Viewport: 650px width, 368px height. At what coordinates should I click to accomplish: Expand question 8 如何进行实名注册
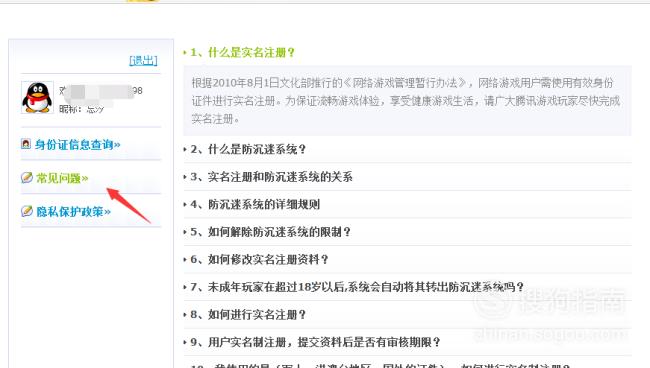click(x=248, y=315)
